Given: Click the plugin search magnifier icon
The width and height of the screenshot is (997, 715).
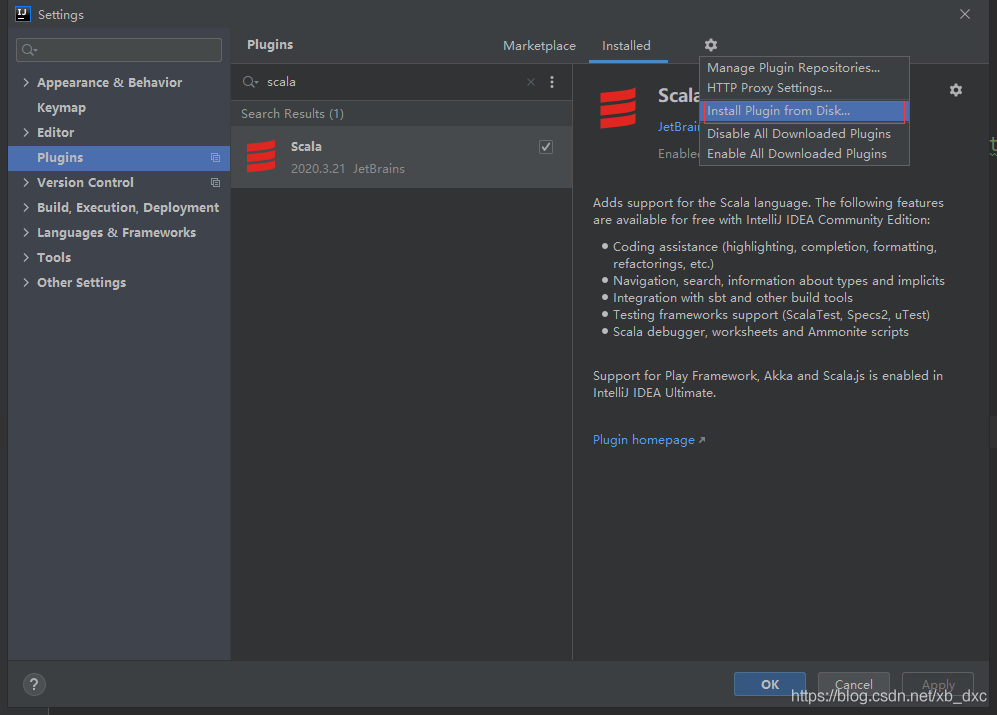Looking at the screenshot, I should (x=250, y=82).
